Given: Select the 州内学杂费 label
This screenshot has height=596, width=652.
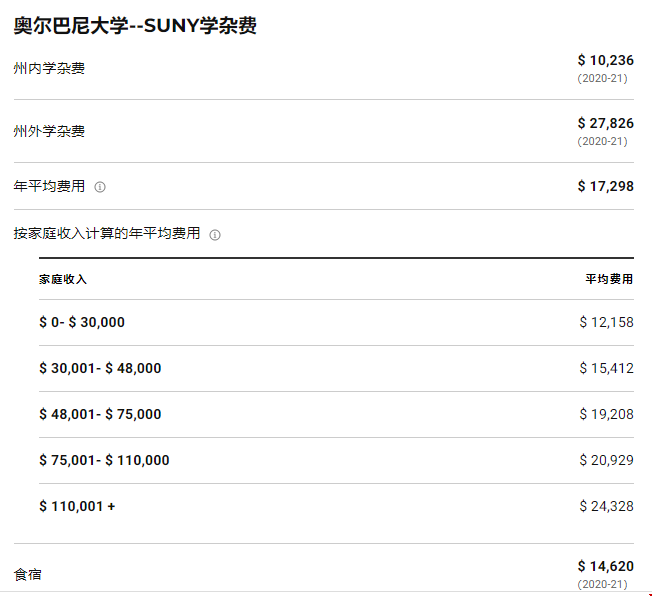Looking at the screenshot, I should click(x=49, y=68).
